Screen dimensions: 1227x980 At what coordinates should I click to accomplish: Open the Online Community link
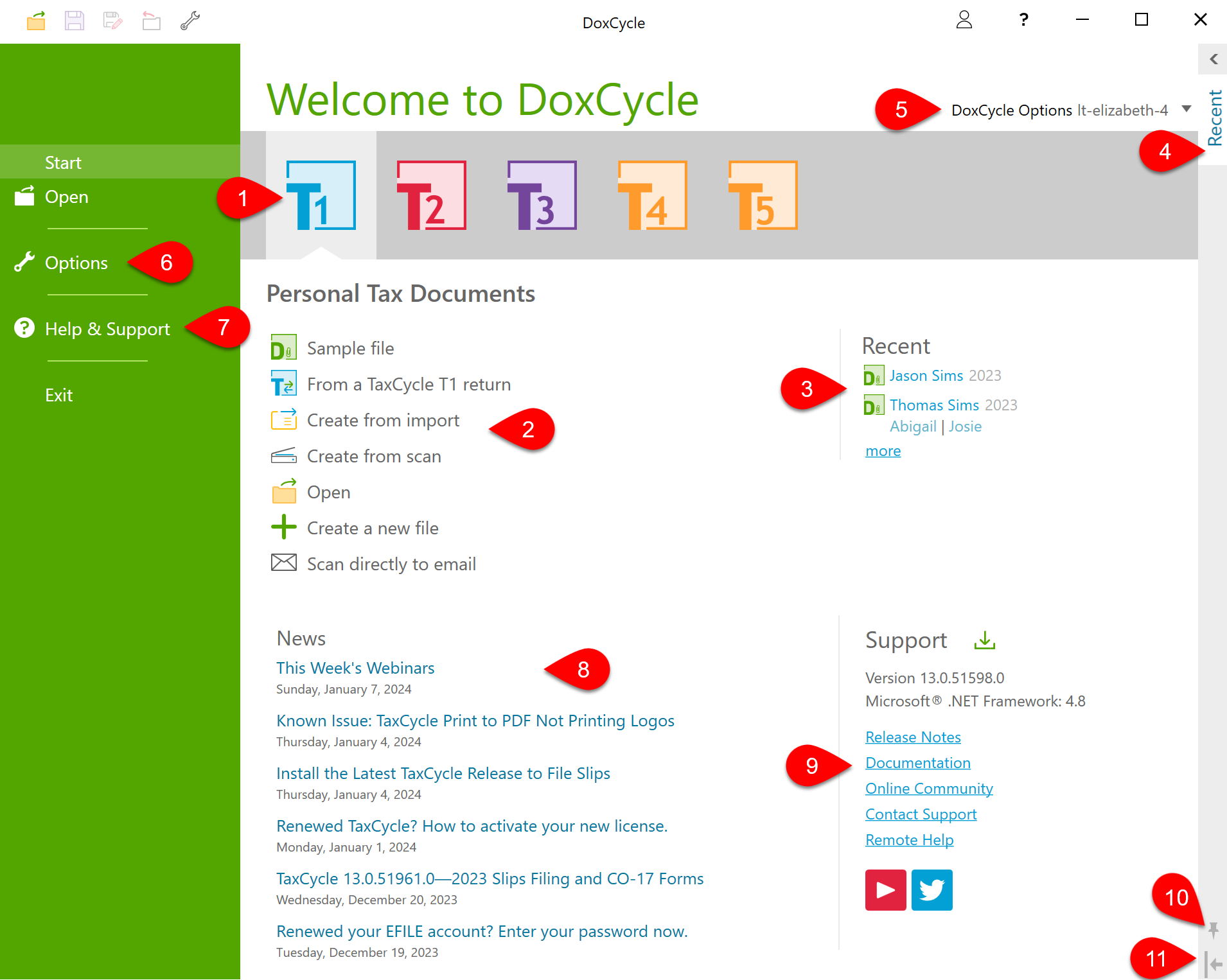pyautogui.click(x=929, y=788)
